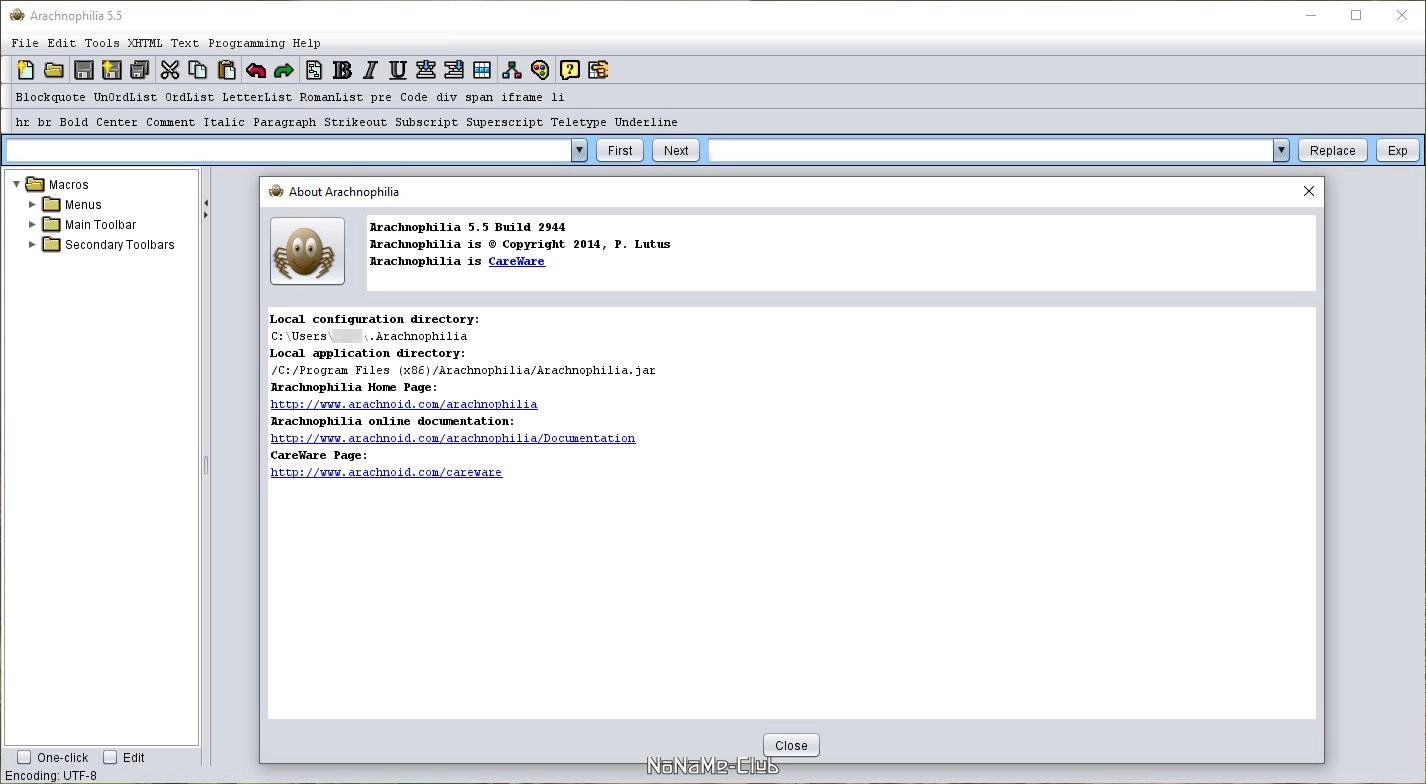Insert Blockquote tag from toolbar
The height and width of the screenshot is (784, 1426).
[x=51, y=97]
